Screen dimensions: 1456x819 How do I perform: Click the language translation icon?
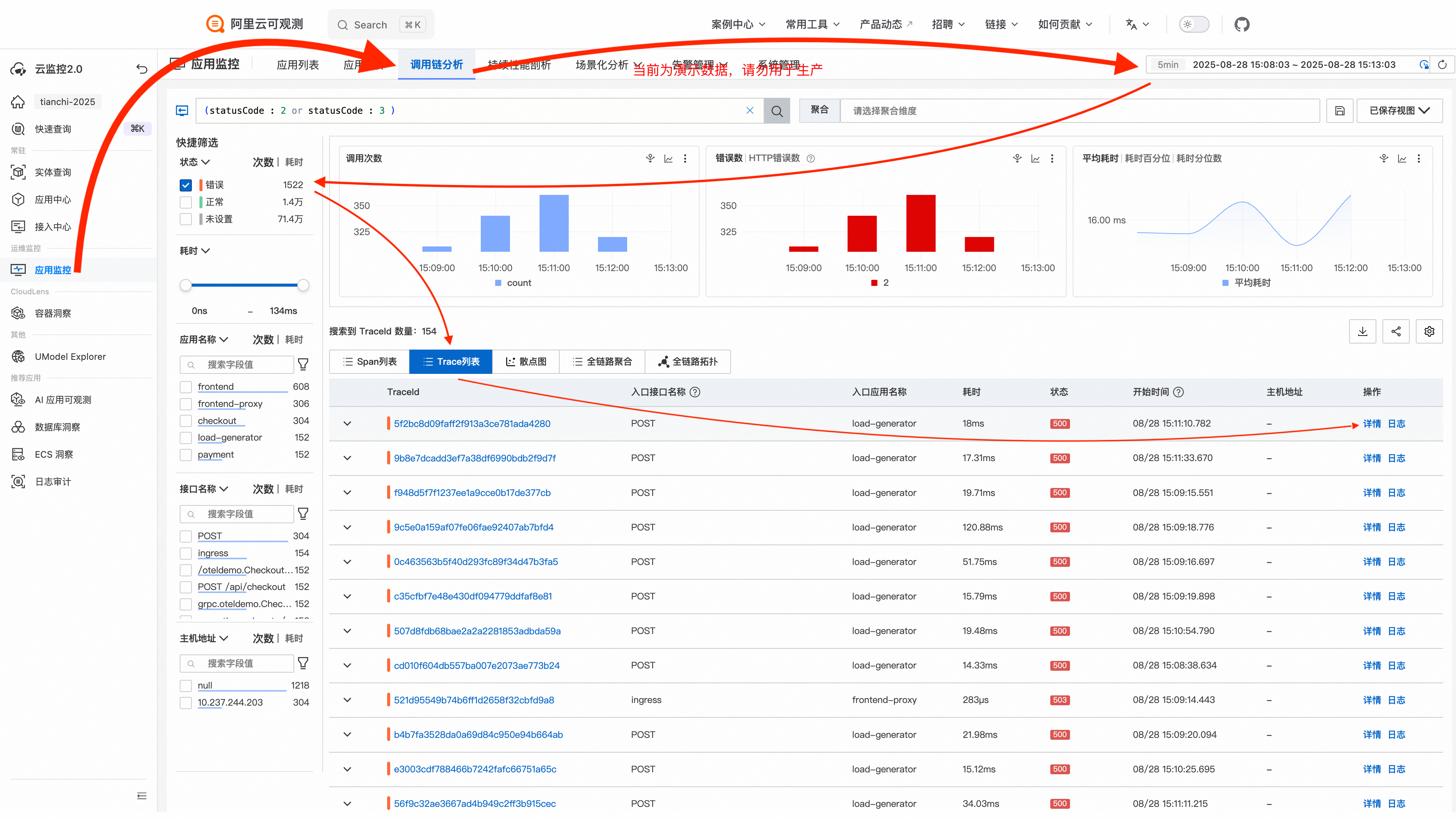pos(1130,24)
